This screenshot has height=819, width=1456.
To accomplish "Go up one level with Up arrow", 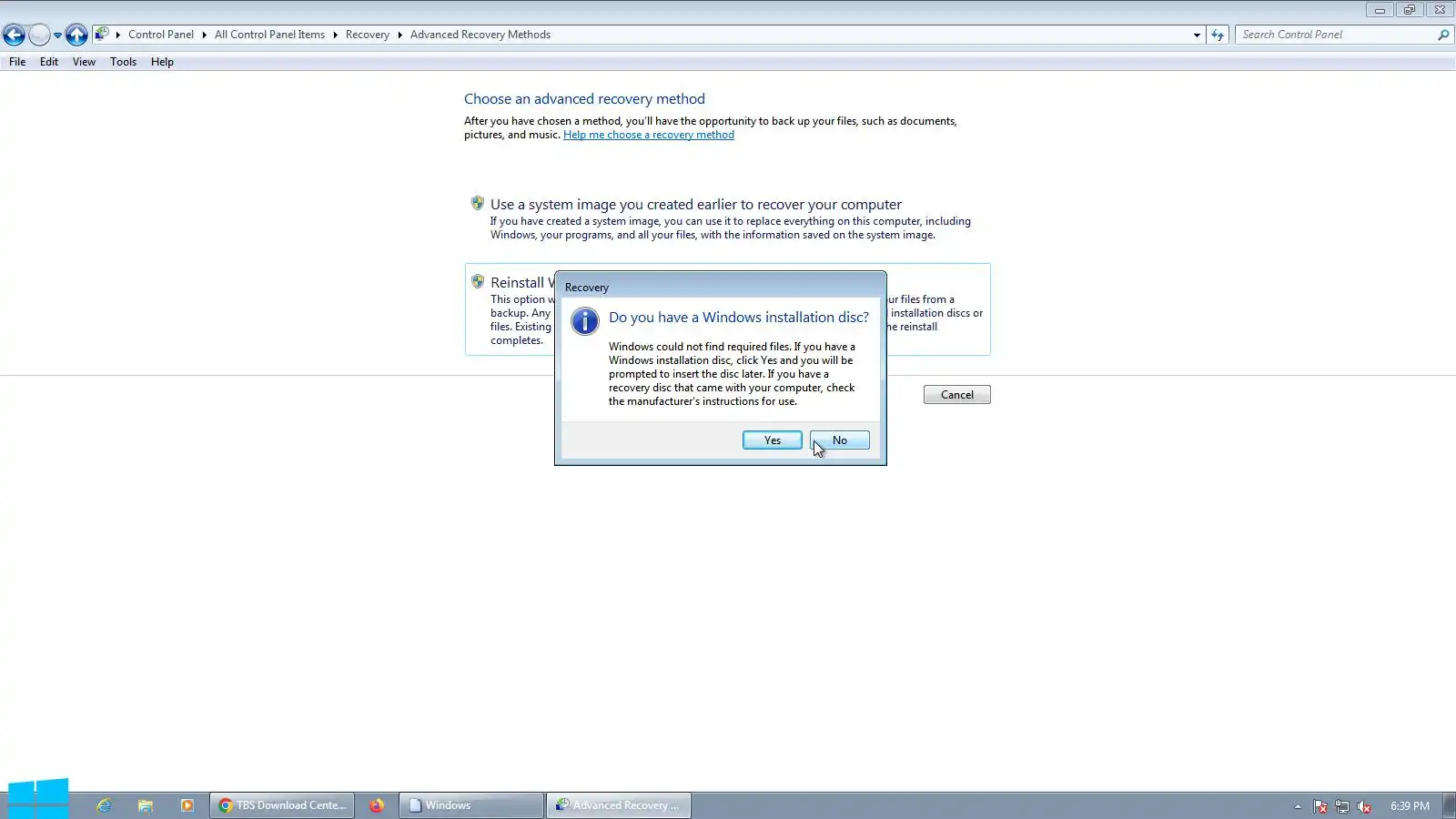I will (76, 35).
